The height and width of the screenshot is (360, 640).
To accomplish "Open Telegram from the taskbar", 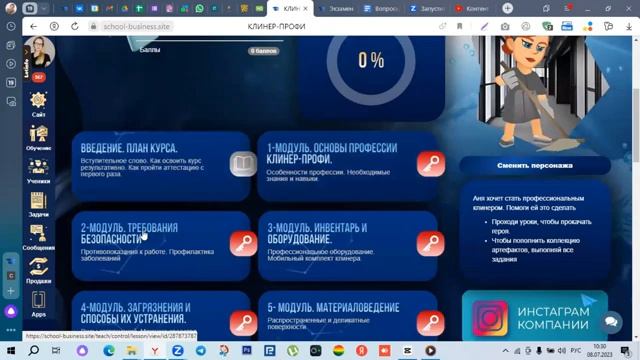I will (200, 351).
